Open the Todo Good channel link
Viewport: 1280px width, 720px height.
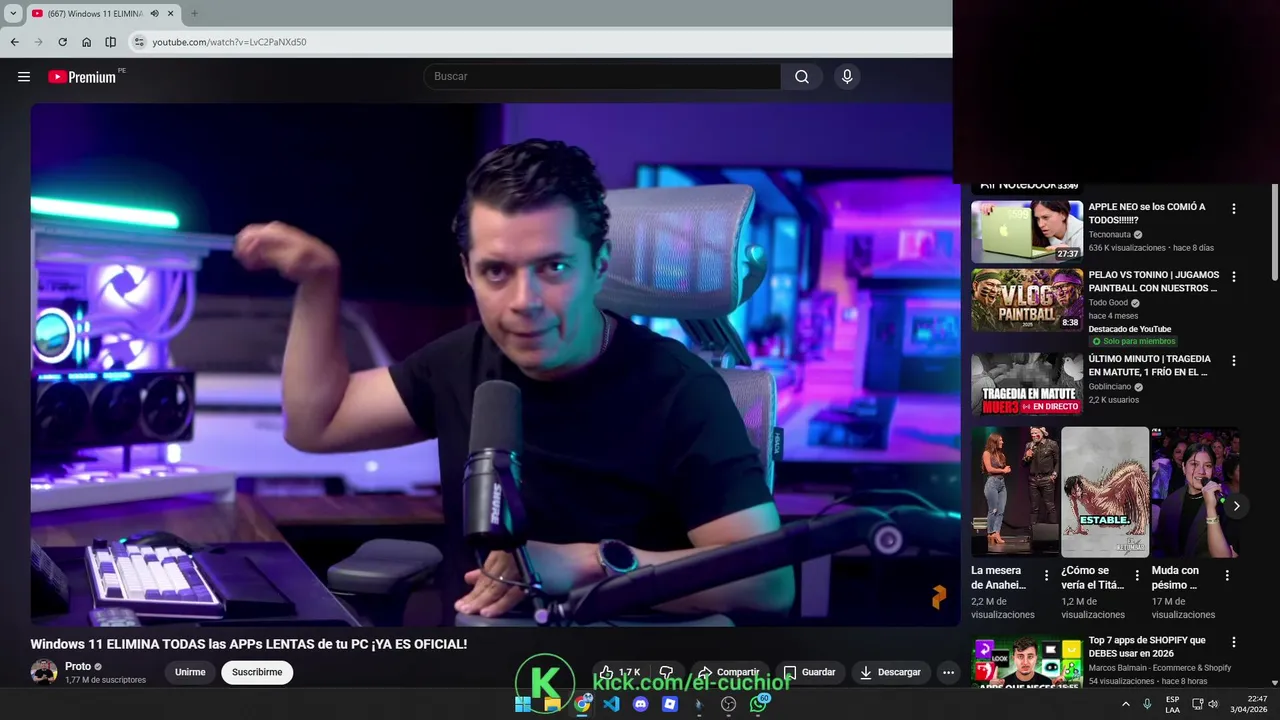point(1108,303)
